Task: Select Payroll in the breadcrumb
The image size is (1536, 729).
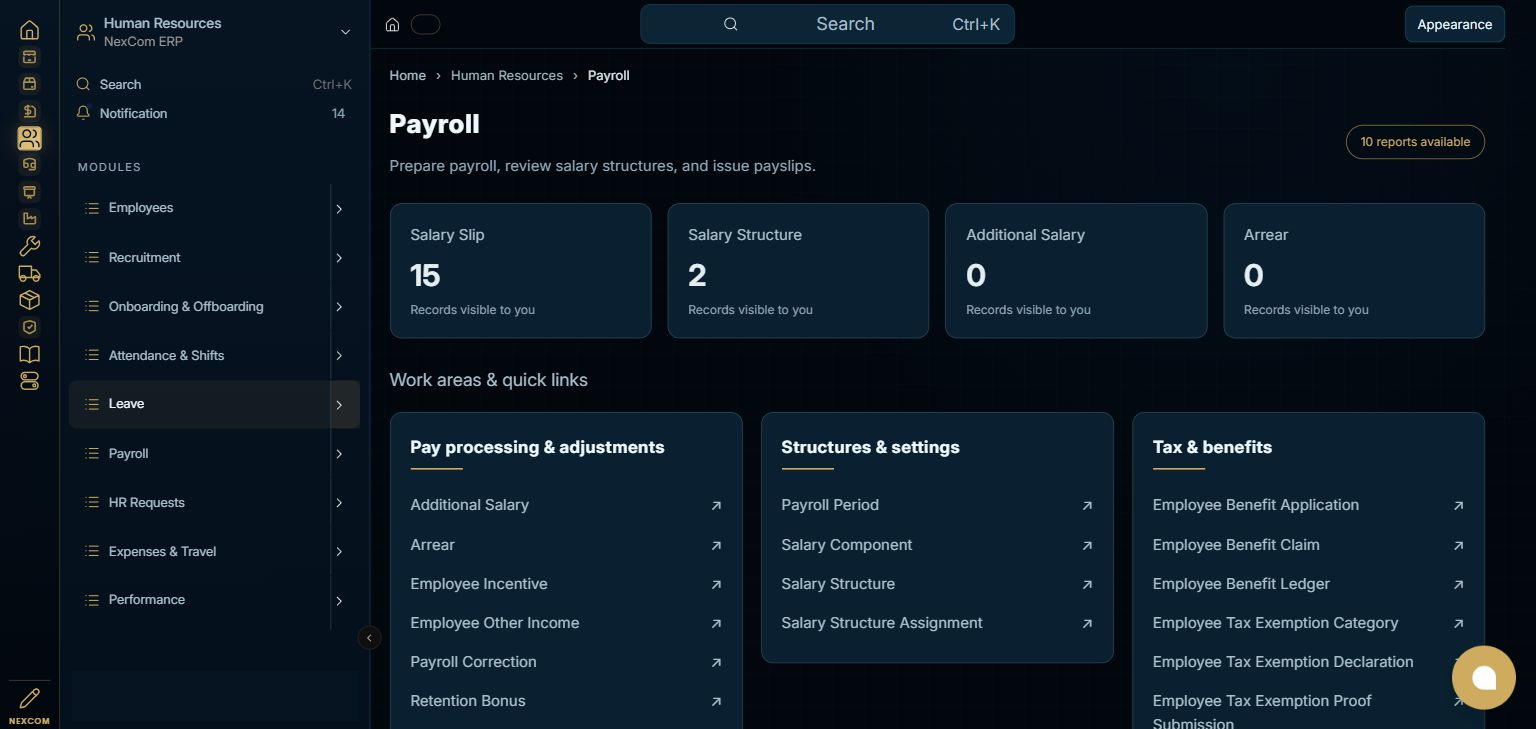Action: tap(609, 75)
